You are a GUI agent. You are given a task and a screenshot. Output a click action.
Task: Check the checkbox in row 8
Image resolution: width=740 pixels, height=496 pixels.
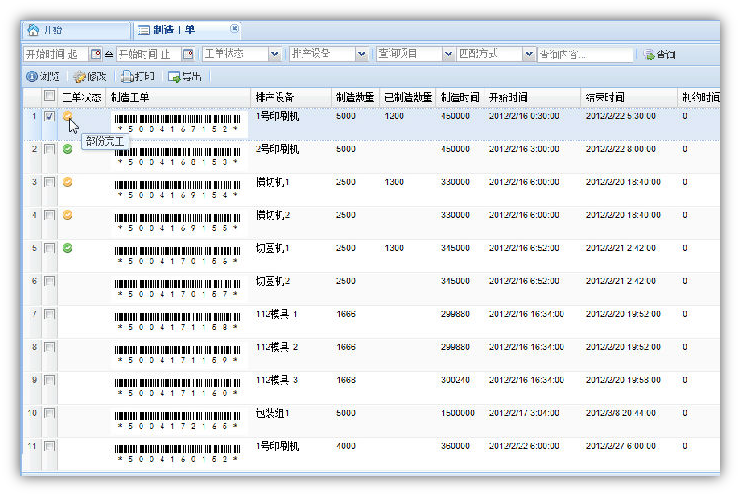pyautogui.click(x=49, y=347)
